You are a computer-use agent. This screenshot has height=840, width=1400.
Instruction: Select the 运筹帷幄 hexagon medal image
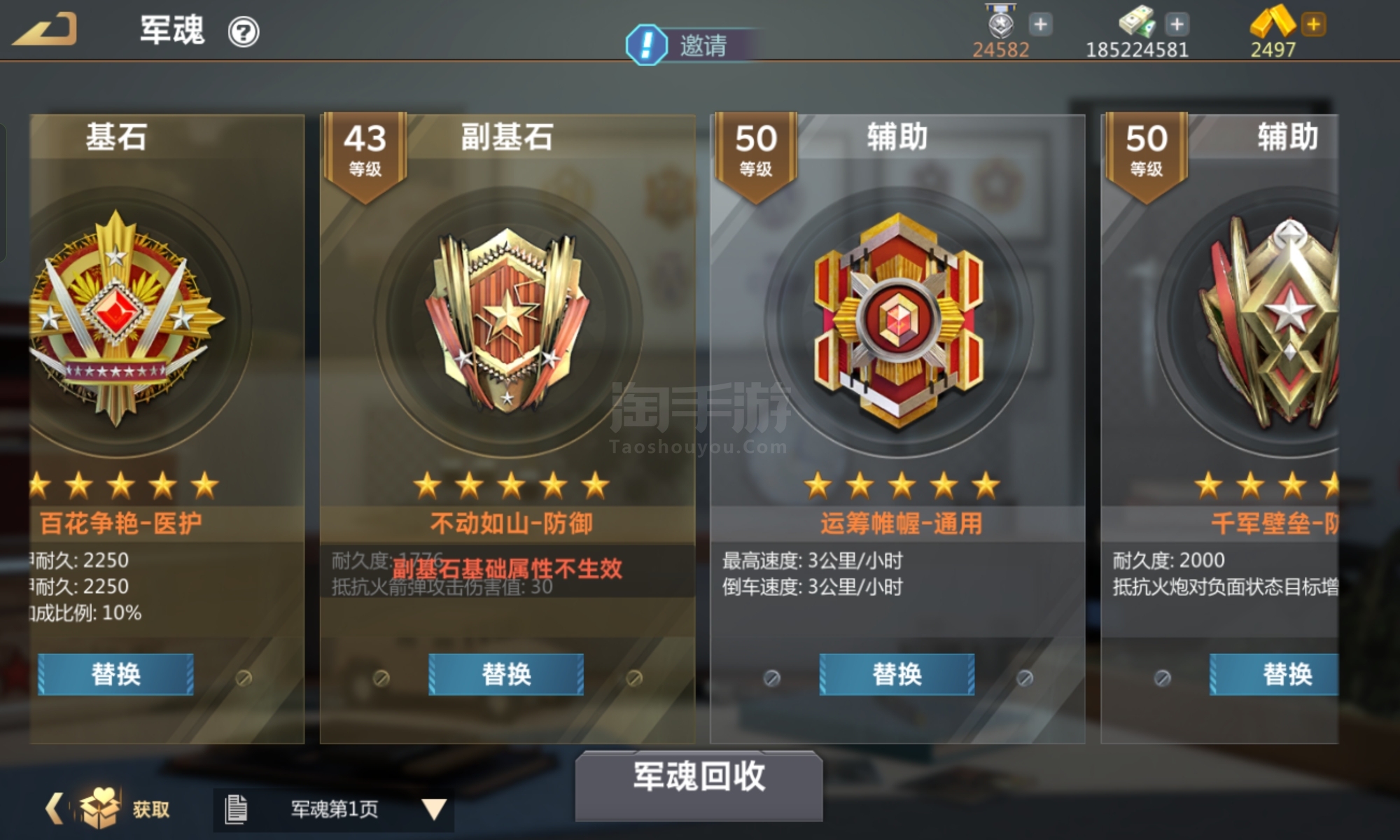click(898, 321)
